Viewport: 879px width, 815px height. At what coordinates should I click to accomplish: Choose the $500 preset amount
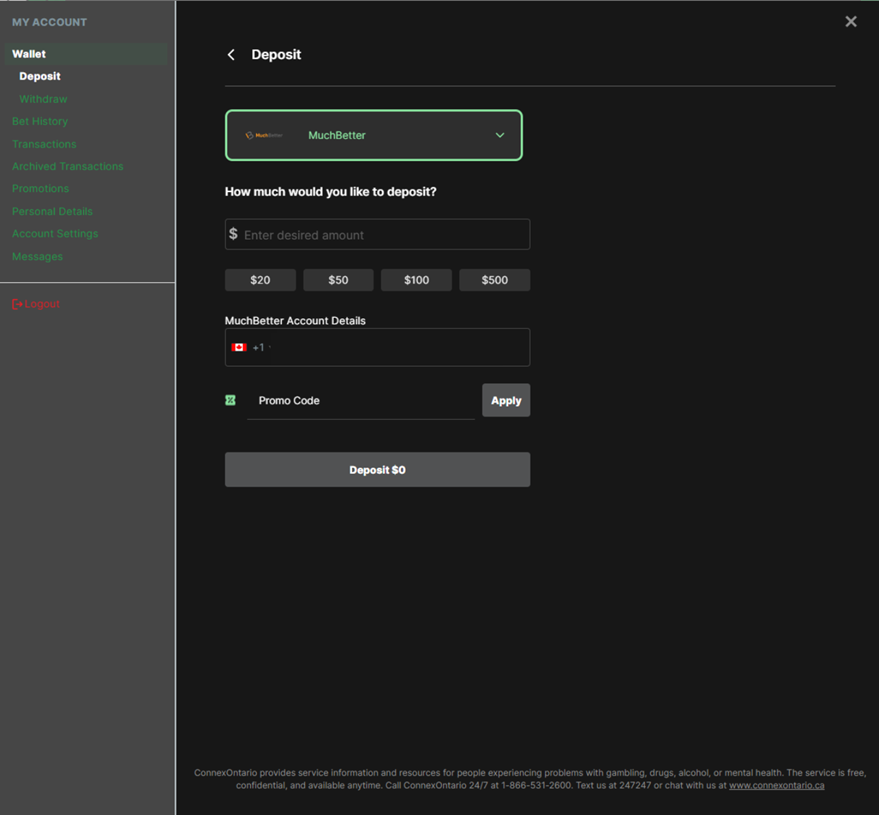[494, 280]
